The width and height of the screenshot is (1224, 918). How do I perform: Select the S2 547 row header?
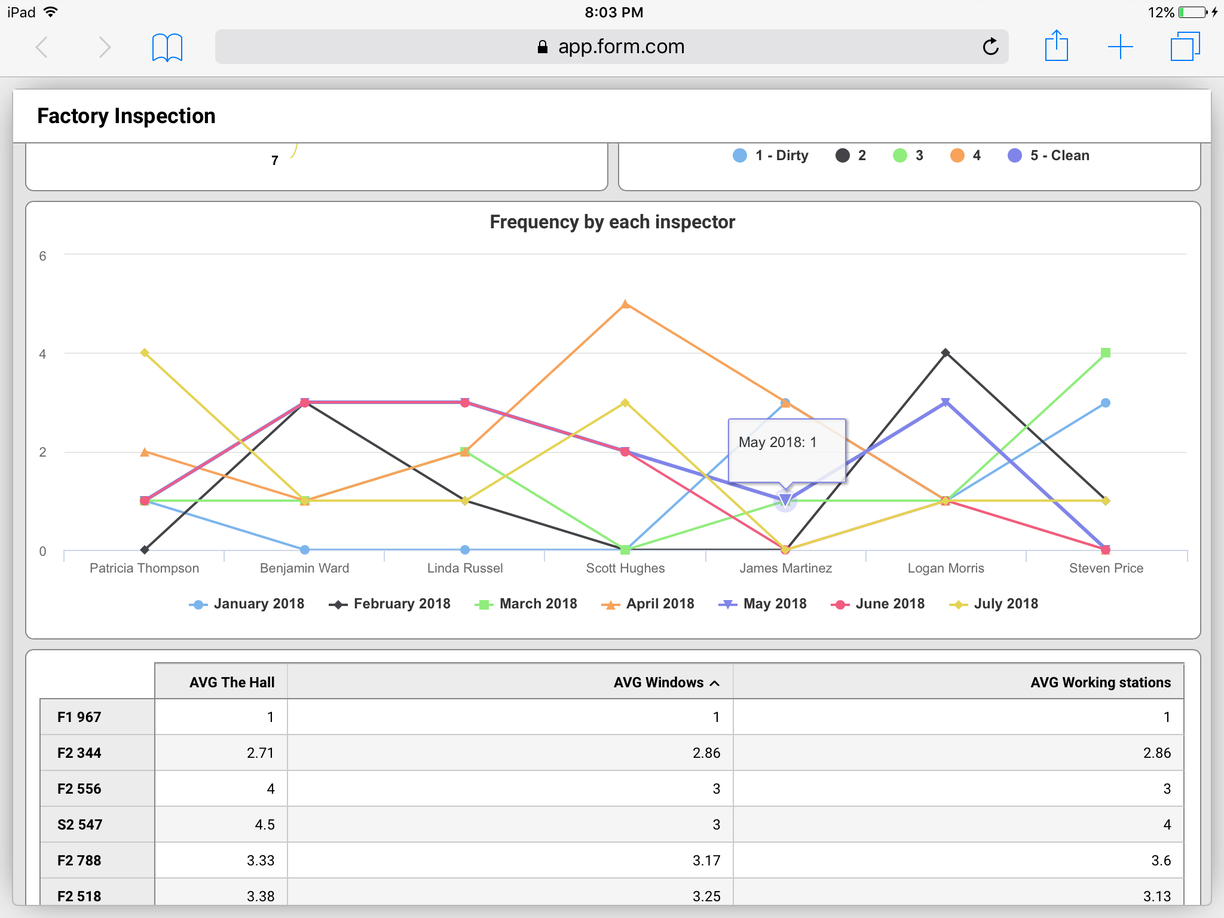point(97,825)
